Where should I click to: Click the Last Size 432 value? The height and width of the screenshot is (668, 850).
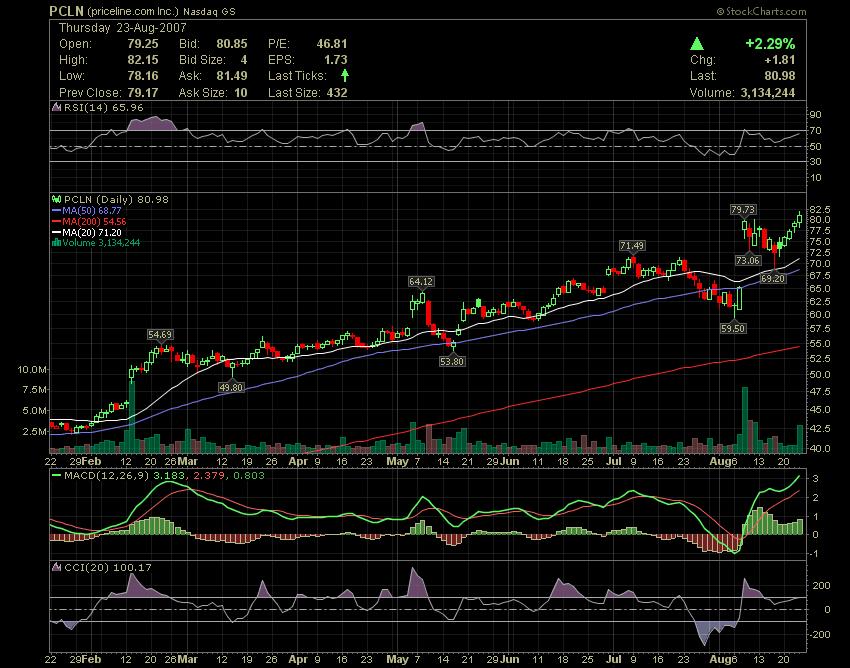coord(337,92)
